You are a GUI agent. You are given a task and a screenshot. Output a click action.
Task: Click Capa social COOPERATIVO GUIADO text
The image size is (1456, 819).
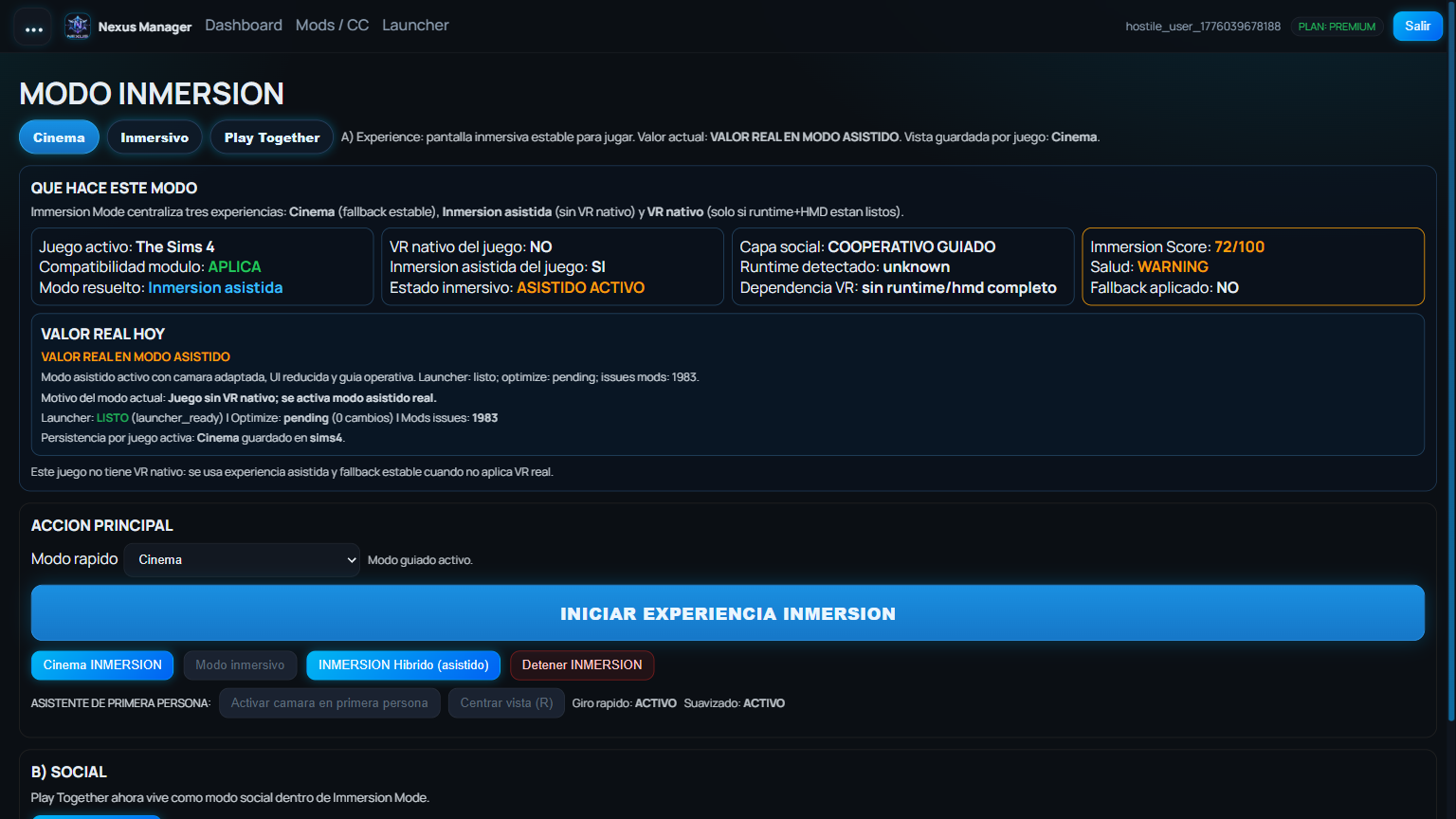pos(867,246)
